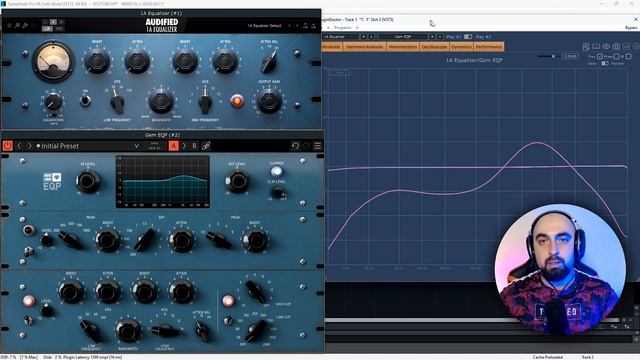Viewport: 640px width, 360px height.
Task: Click the Gem EQP mid Atten knob
Action: 182,240
